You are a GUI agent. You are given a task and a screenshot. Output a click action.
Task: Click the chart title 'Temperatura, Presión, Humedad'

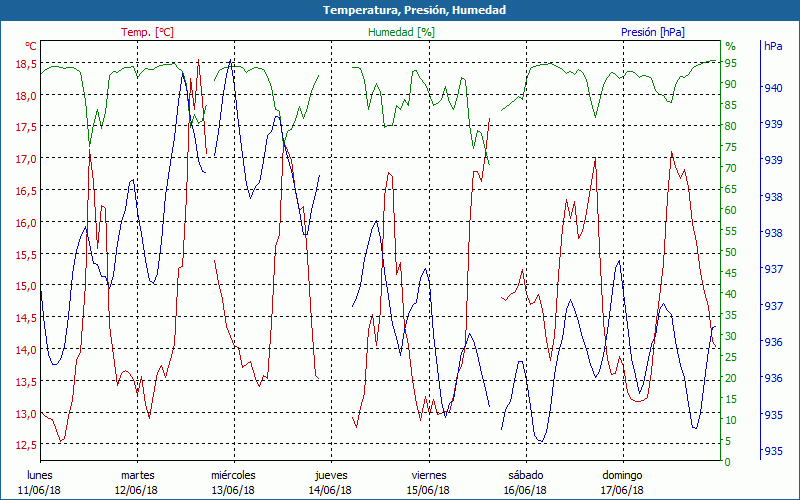414,10
